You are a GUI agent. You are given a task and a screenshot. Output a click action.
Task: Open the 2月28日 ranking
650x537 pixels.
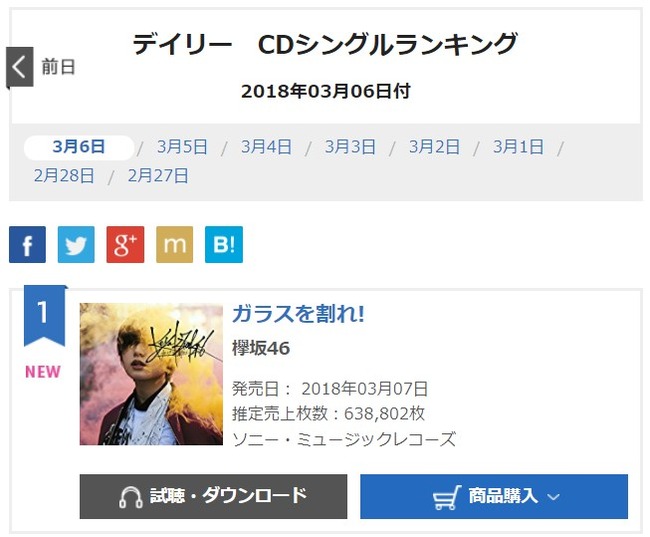64,176
